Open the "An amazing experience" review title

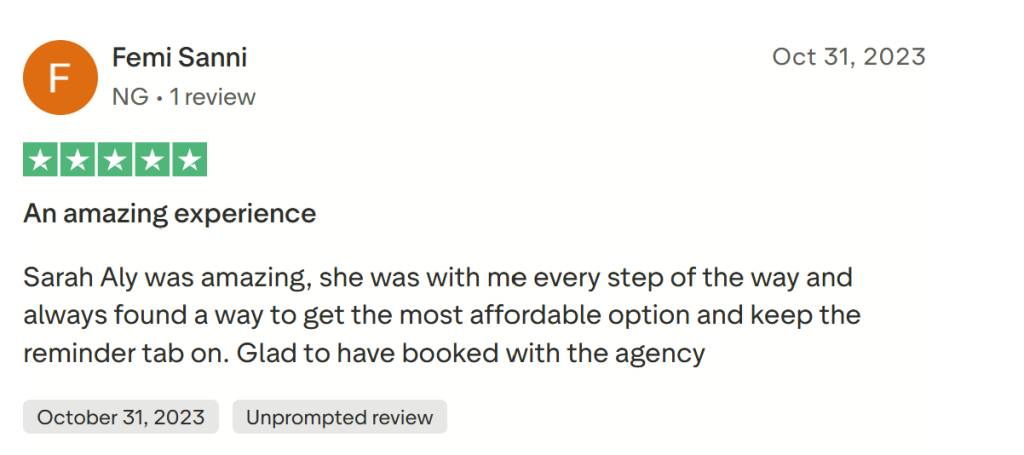point(169,213)
